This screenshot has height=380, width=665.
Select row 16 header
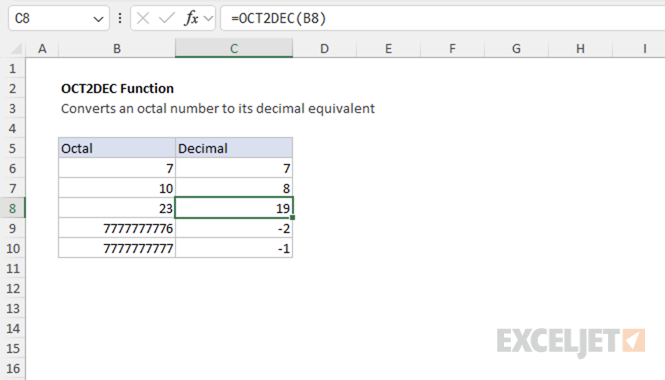(x=13, y=368)
